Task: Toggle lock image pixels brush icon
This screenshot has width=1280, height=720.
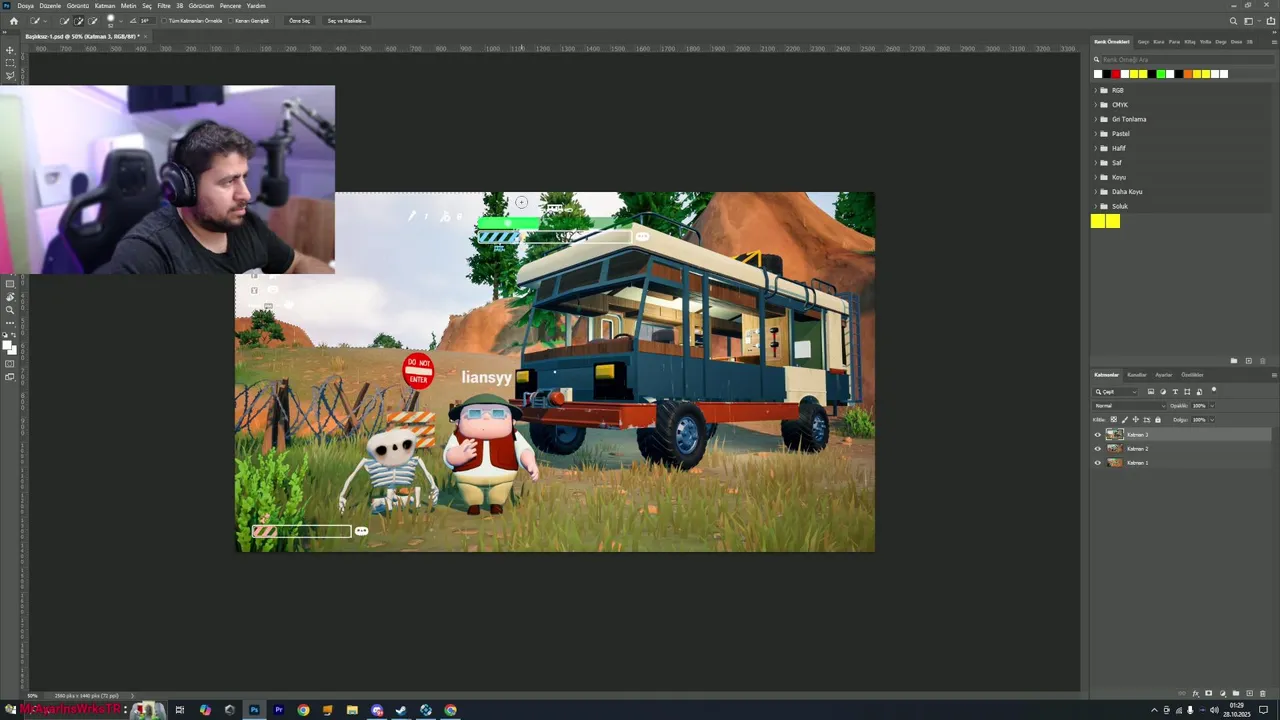Action: pyautogui.click(x=1125, y=420)
